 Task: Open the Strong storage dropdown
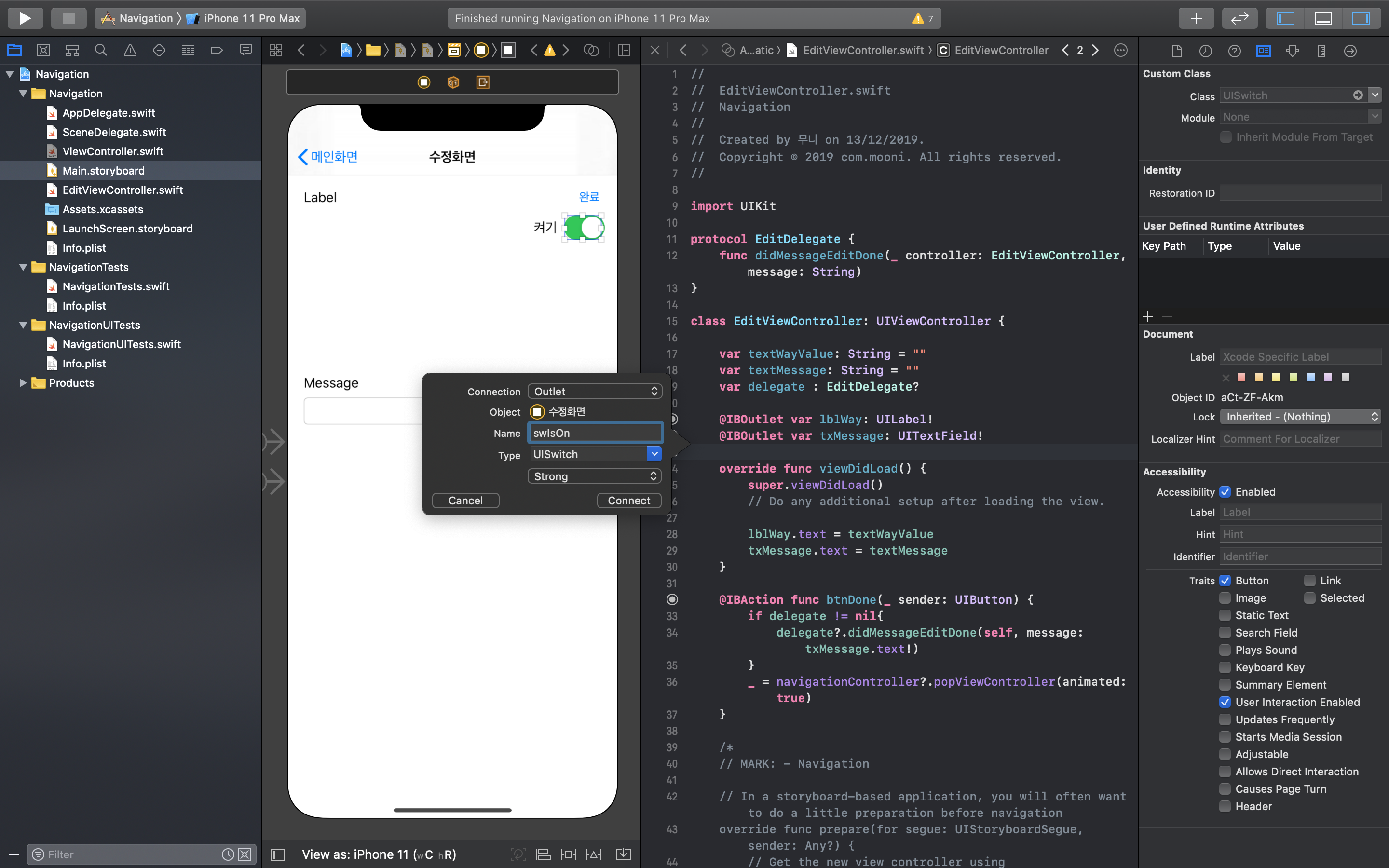595,476
